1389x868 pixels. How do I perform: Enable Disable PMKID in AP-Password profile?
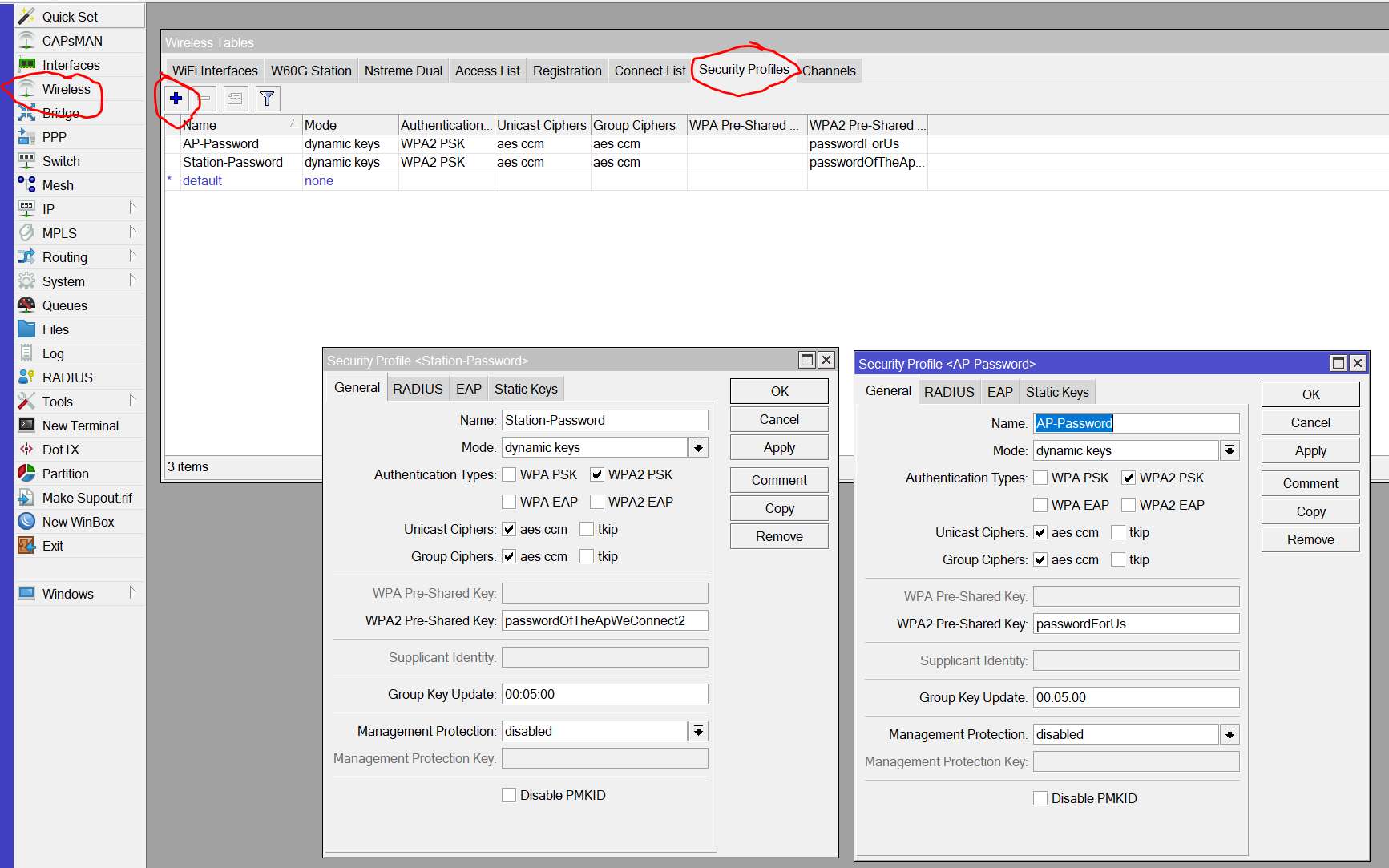[1040, 798]
